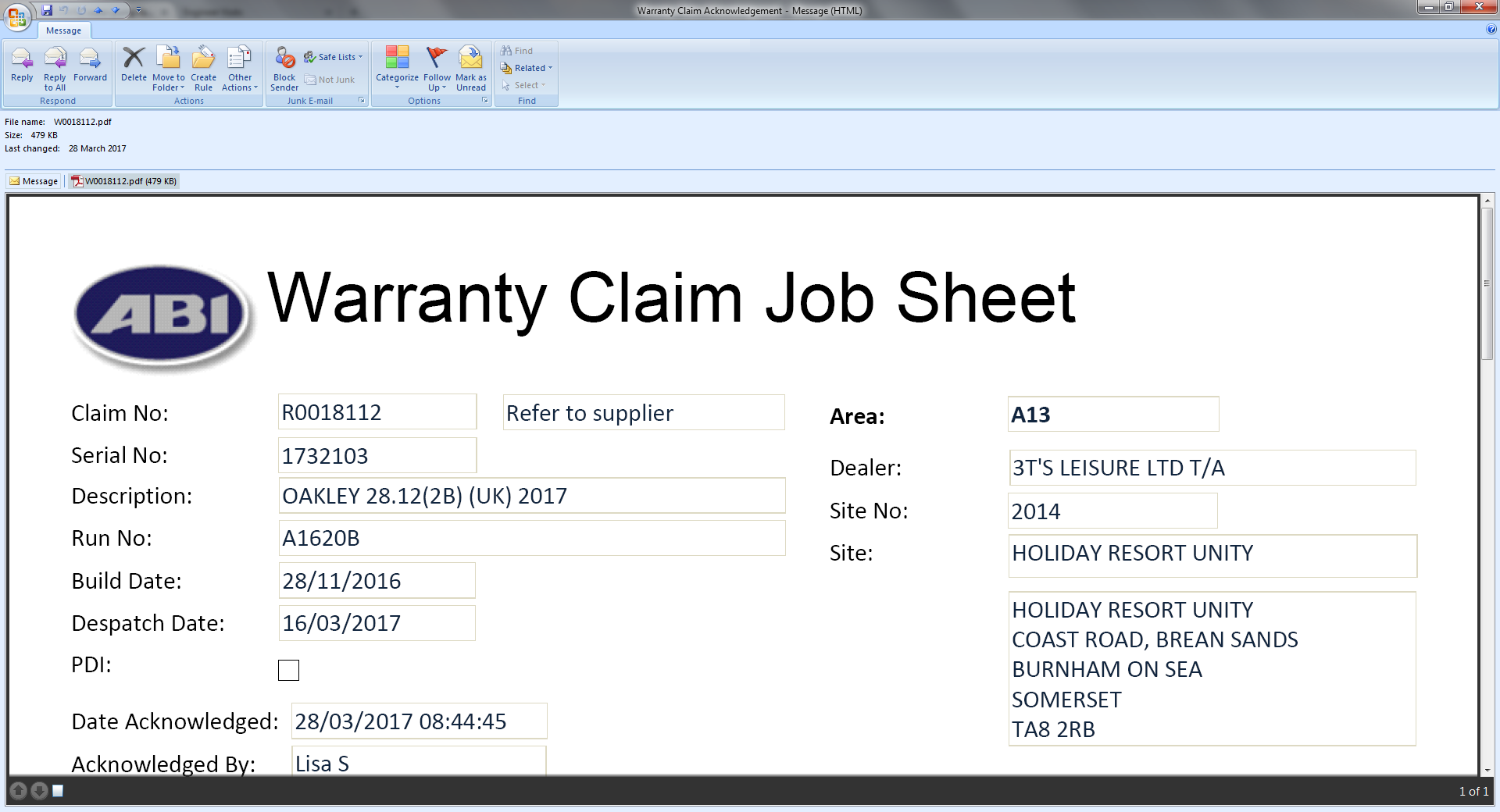Reply to the warranty claim message
Image resolution: width=1500 pixels, height=812 pixels.
[x=22, y=66]
